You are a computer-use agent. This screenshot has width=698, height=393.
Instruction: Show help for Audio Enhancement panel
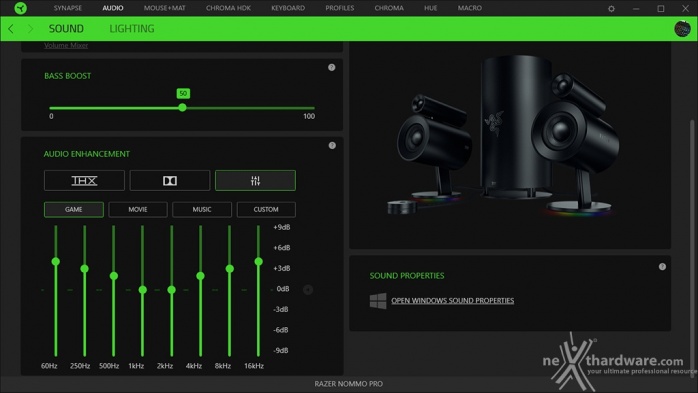click(x=332, y=146)
